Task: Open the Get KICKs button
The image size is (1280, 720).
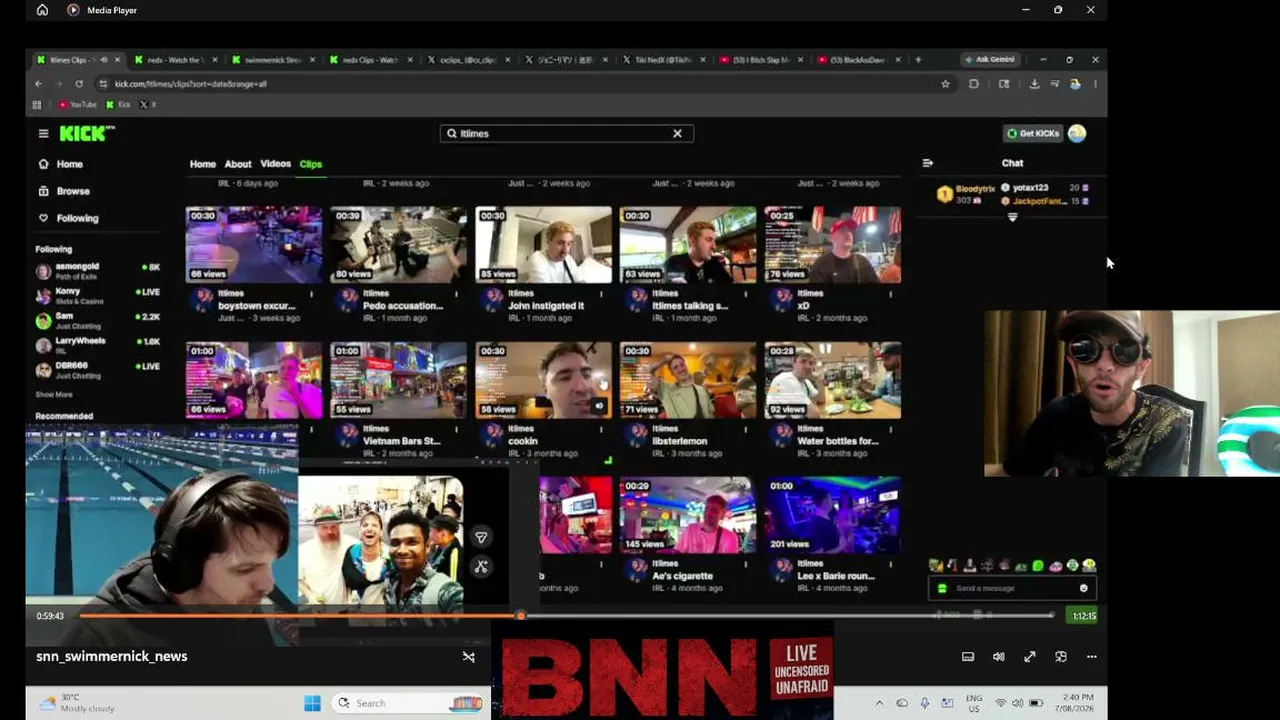Action: tap(1033, 133)
